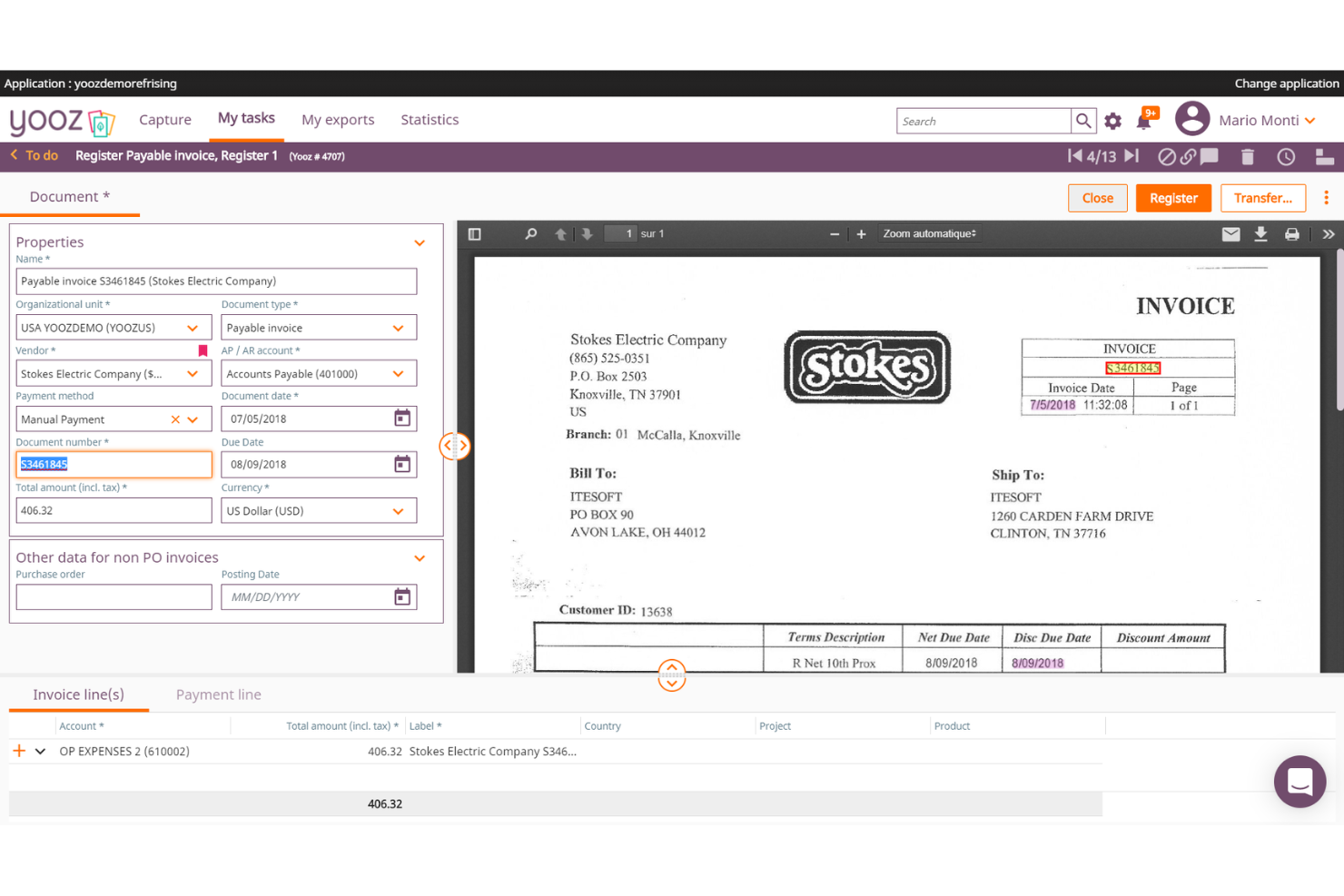Click the Document number input field
The height and width of the screenshot is (896, 1344).
click(114, 464)
